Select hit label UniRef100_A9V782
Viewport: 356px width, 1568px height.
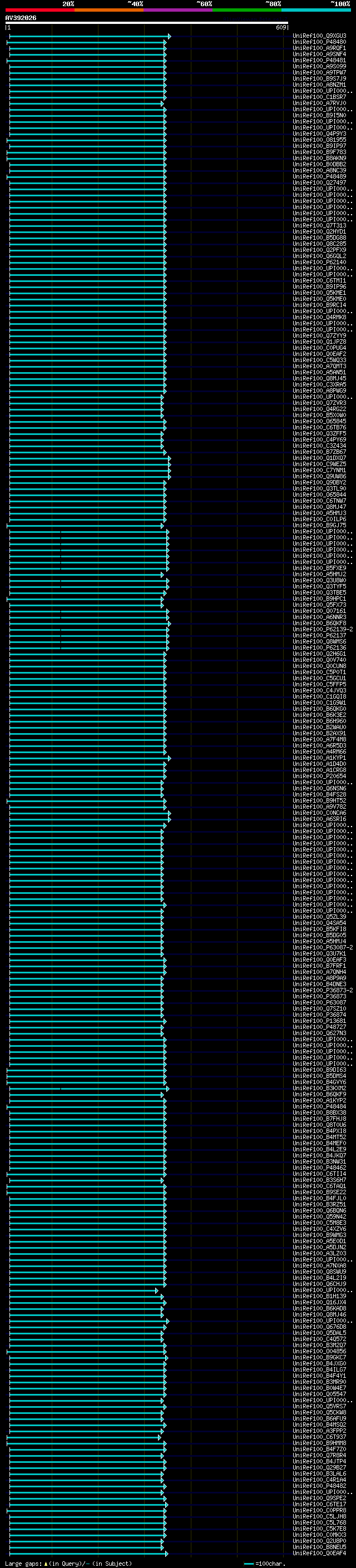(319, 808)
